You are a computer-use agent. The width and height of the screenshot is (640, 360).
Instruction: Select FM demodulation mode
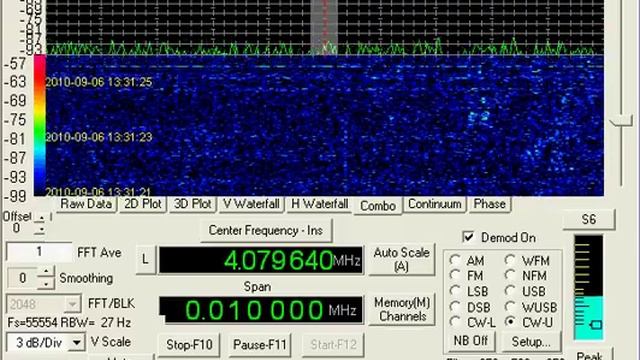coord(456,276)
